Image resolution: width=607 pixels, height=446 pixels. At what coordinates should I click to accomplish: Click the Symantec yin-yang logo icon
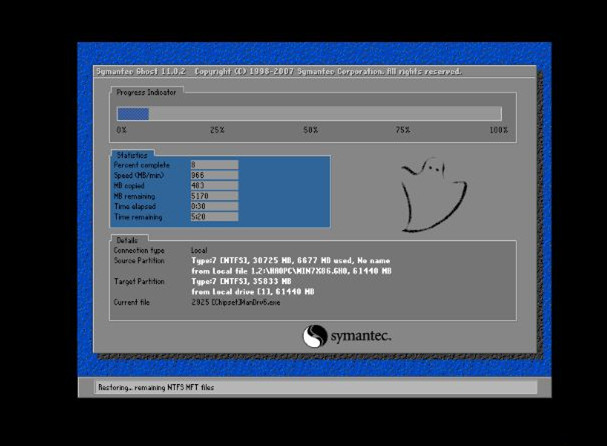(315, 336)
